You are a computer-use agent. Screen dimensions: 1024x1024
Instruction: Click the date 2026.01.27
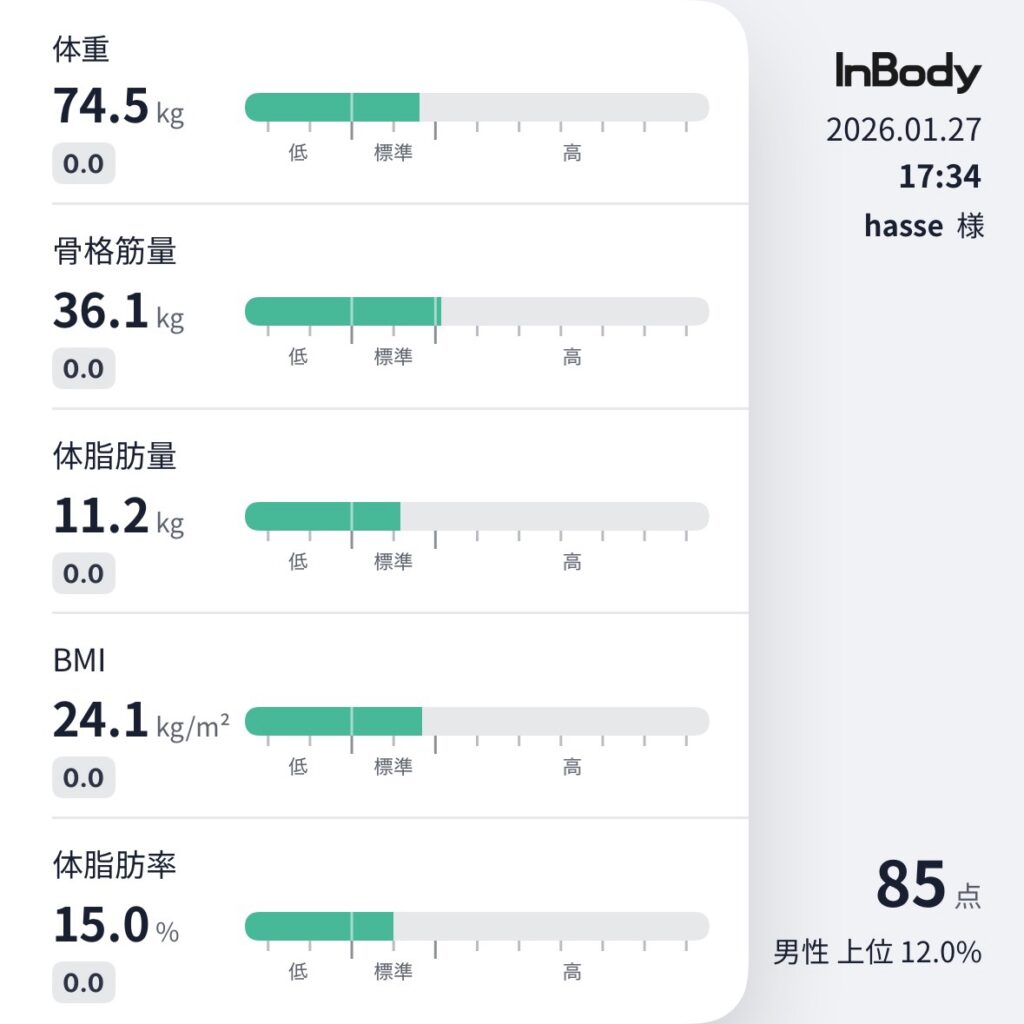point(903,130)
